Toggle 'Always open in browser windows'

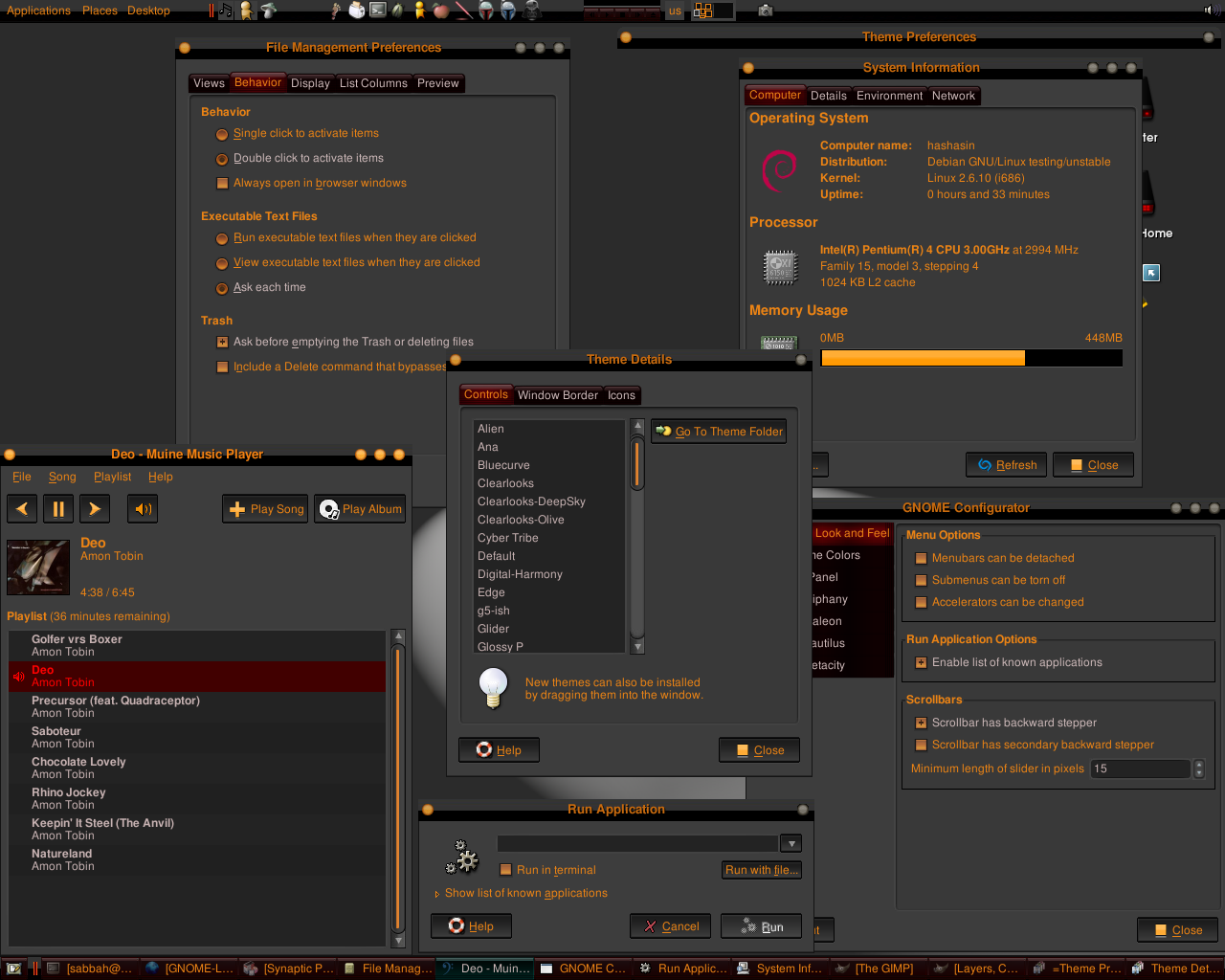pyautogui.click(x=311, y=184)
